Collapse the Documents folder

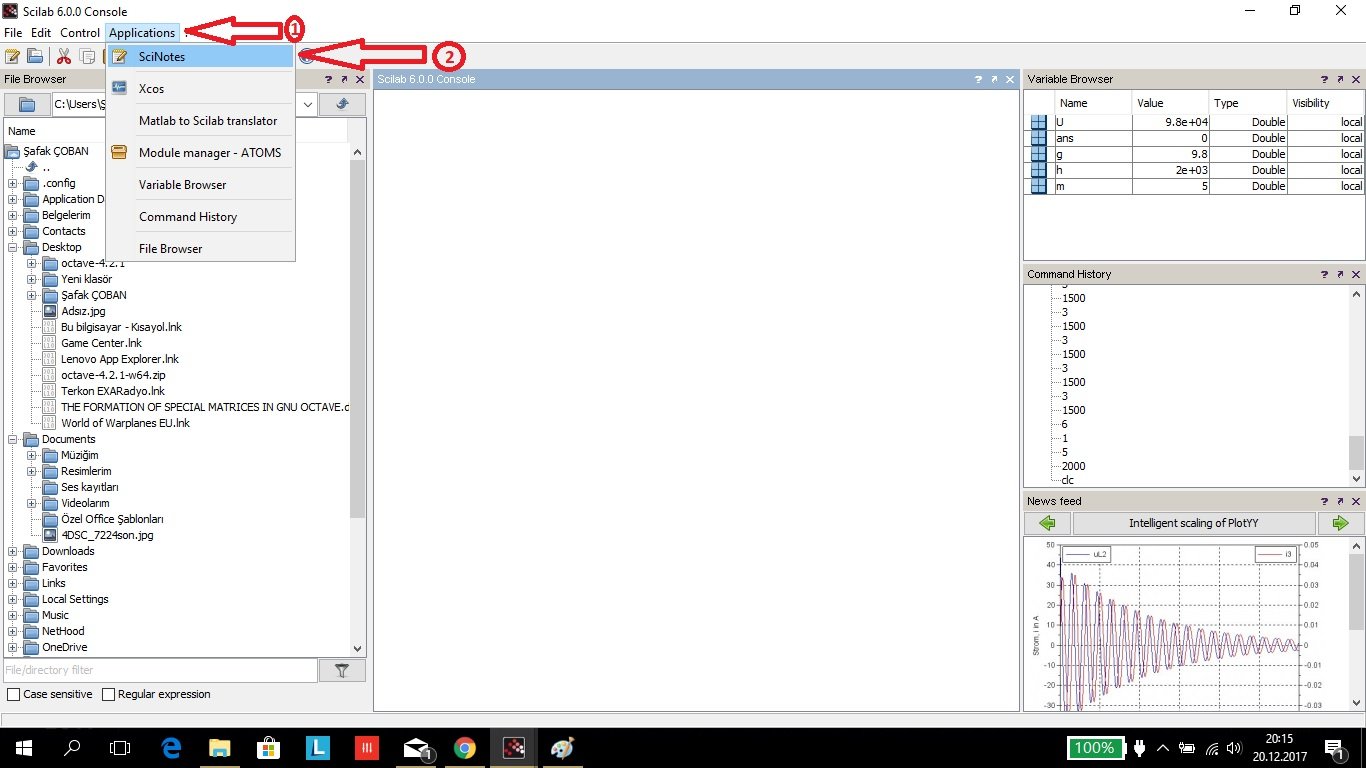pos(12,439)
